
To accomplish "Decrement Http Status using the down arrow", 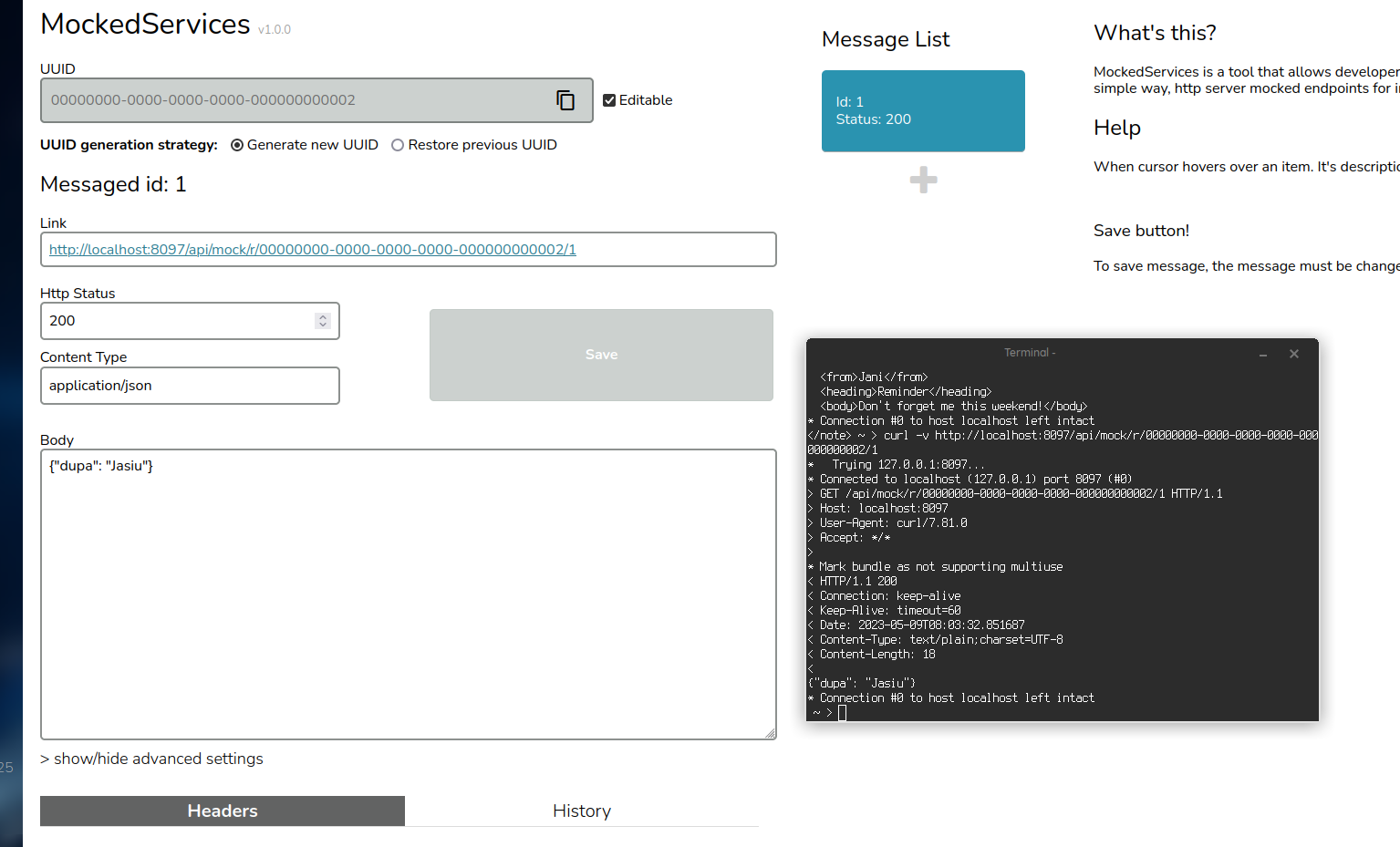I will [x=323, y=325].
